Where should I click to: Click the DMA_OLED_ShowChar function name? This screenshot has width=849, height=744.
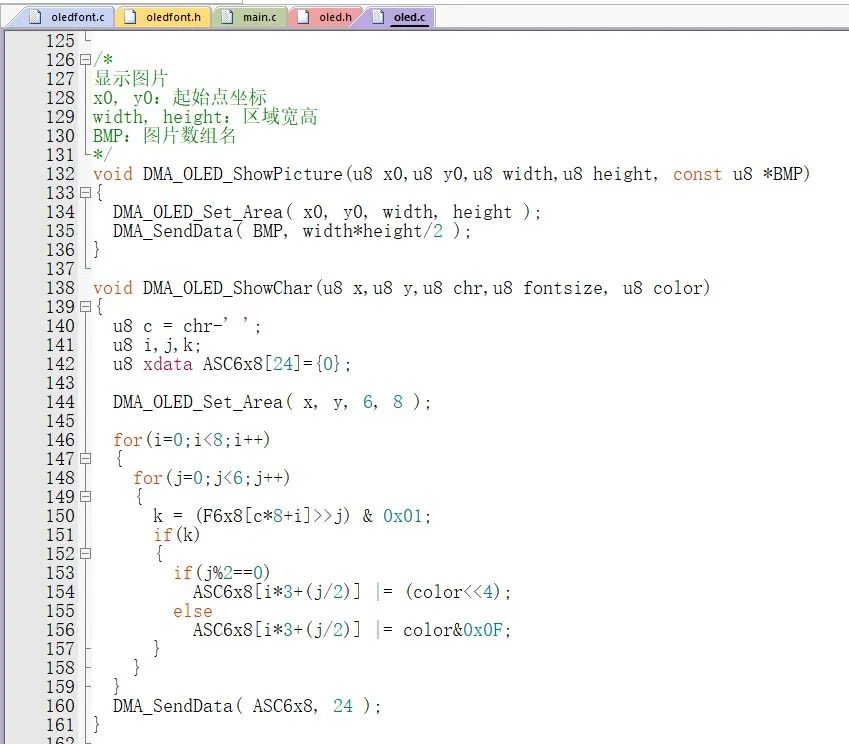pos(227,288)
